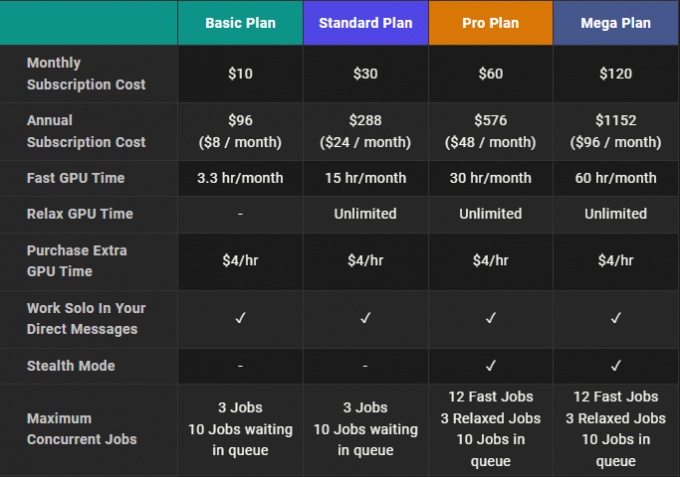Click the Stealth Mode checkmark under Mega Plan
The width and height of the screenshot is (680, 477).
616,366
